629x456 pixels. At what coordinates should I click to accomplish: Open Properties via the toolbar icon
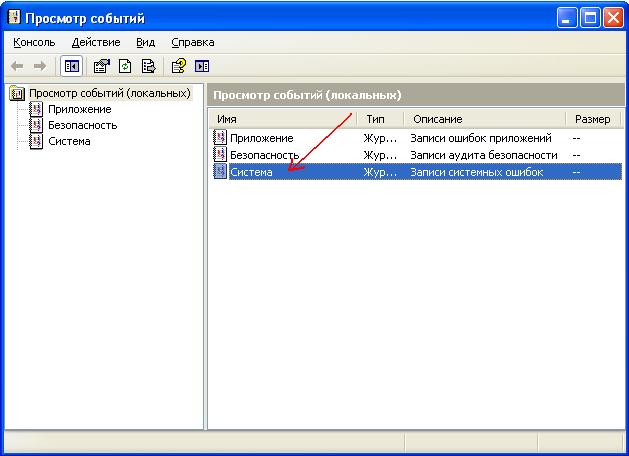pos(101,66)
